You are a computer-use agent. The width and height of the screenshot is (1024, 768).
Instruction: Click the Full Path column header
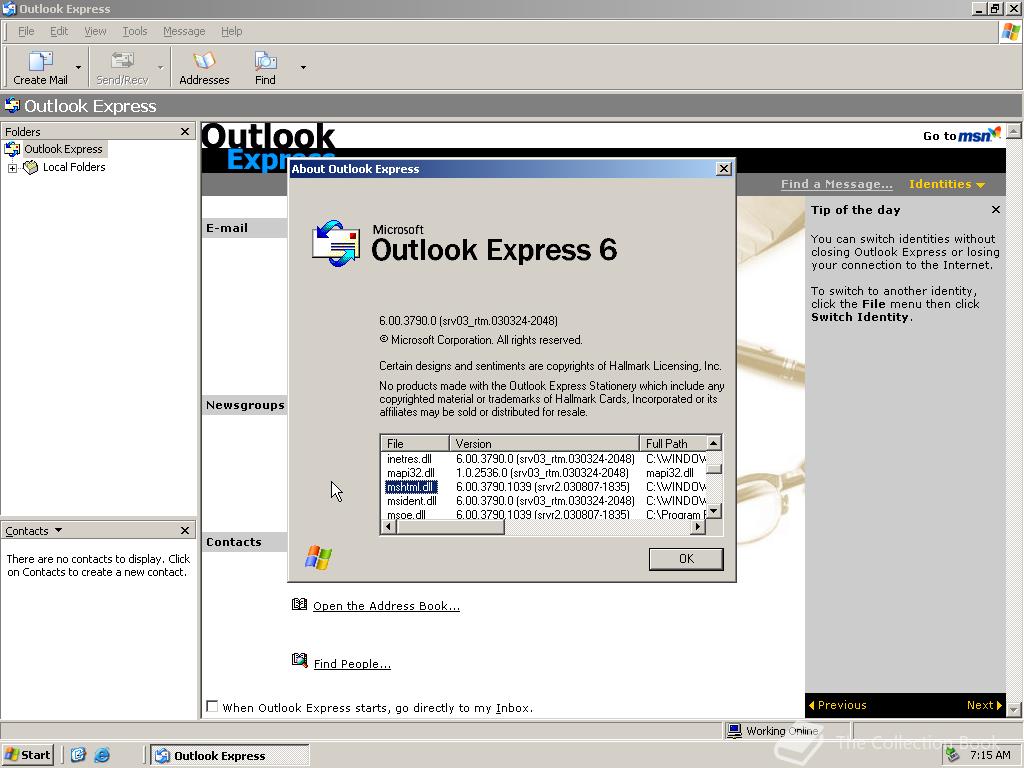pos(673,443)
